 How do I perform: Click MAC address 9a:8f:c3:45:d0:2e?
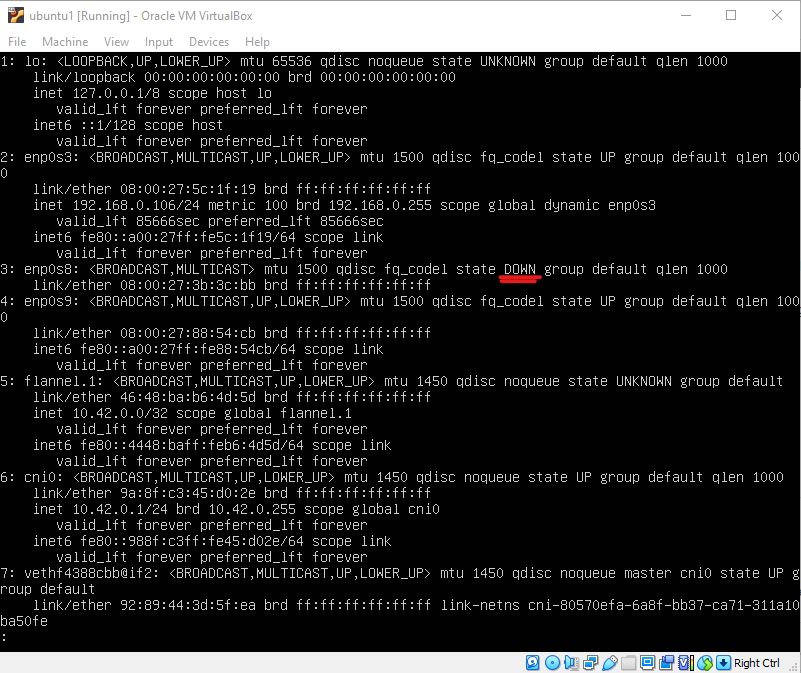point(187,493)
